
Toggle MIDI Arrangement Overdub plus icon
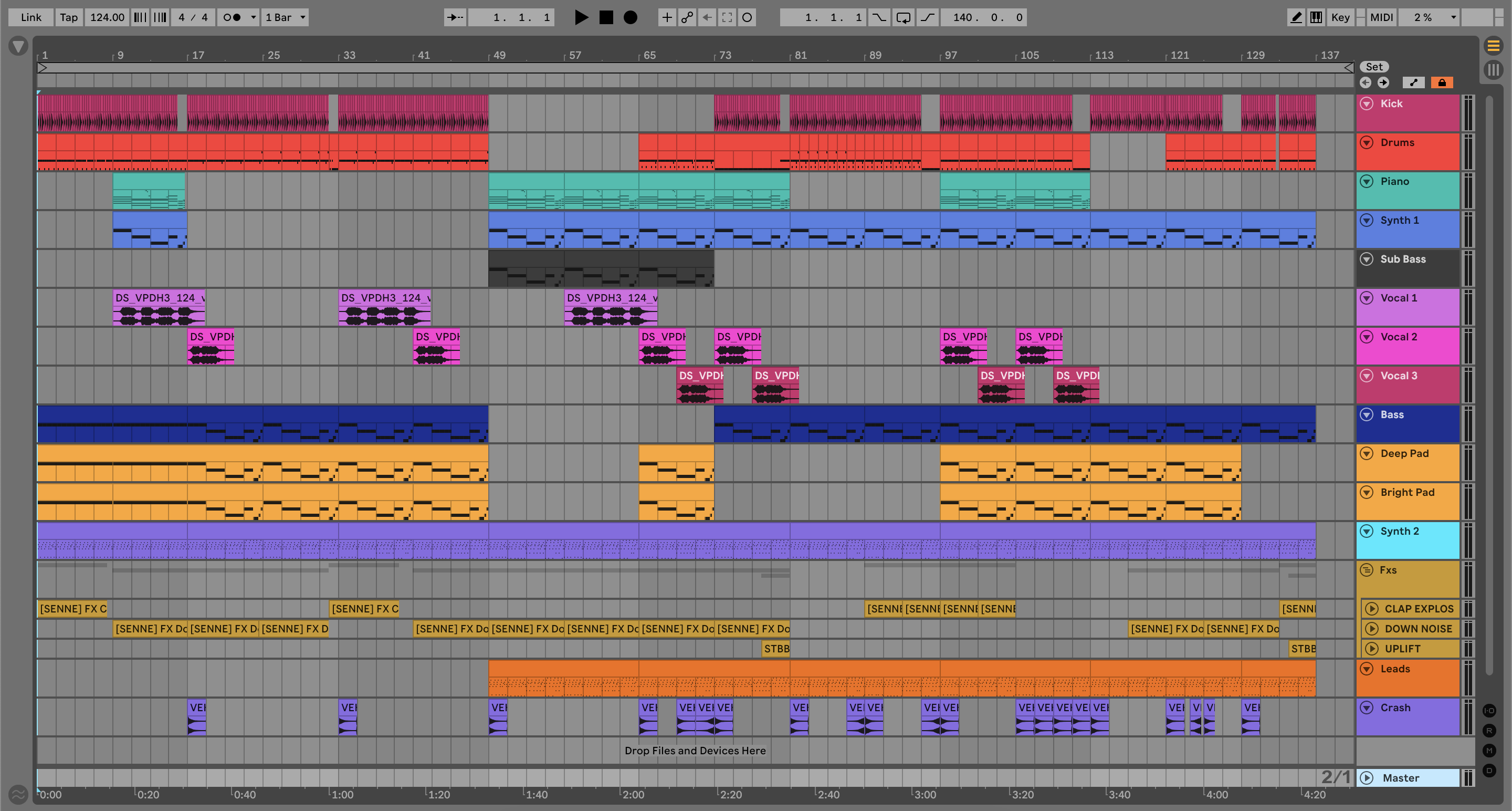point(667,17)
